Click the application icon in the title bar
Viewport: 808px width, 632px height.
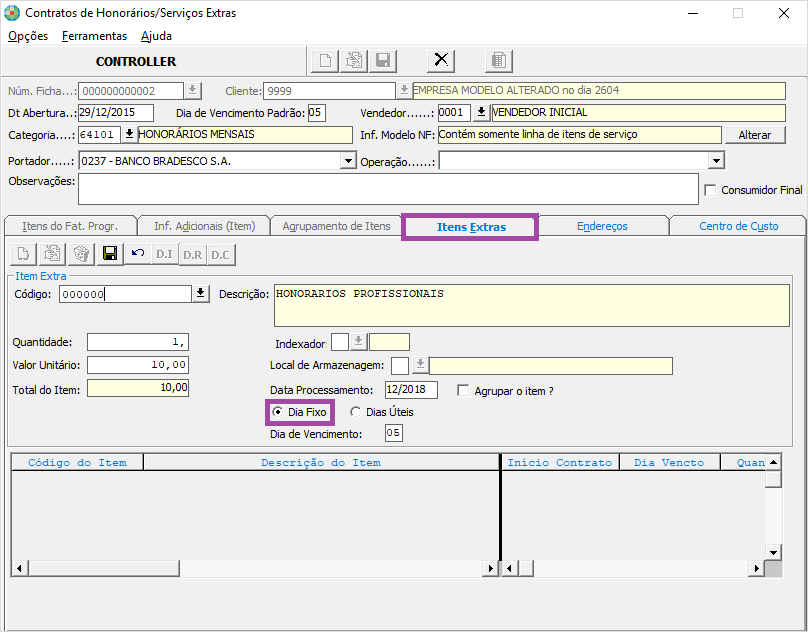pos(11,13)
